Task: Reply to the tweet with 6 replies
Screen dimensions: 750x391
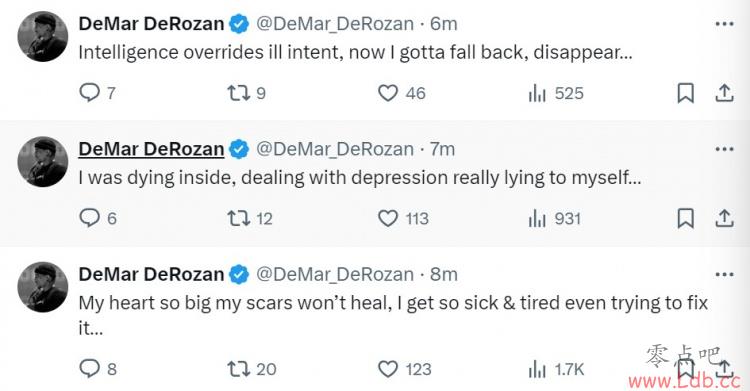Action: pyautogui.click(x=98, y=218)
